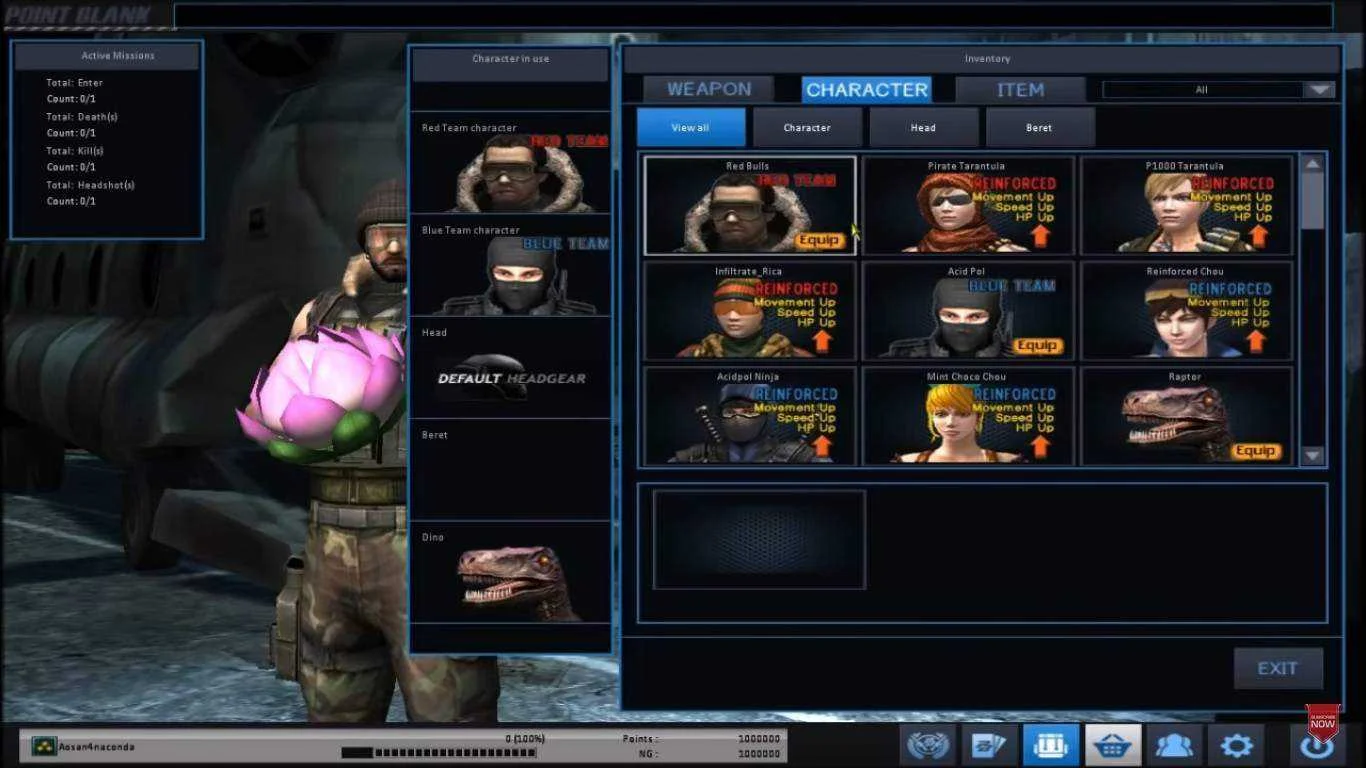
Task: Open the settings gear icon
Action: click(x=1236, y=745)
